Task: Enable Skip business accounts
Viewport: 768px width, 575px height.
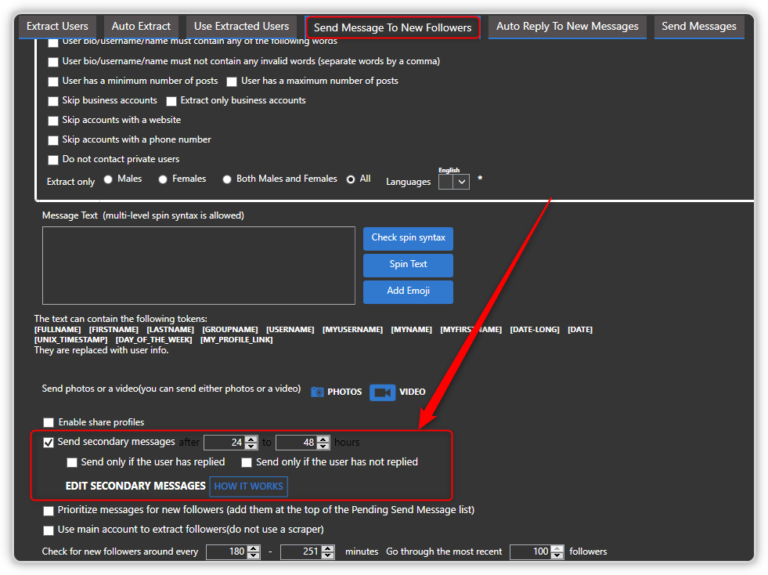Action: coord(53,101)
